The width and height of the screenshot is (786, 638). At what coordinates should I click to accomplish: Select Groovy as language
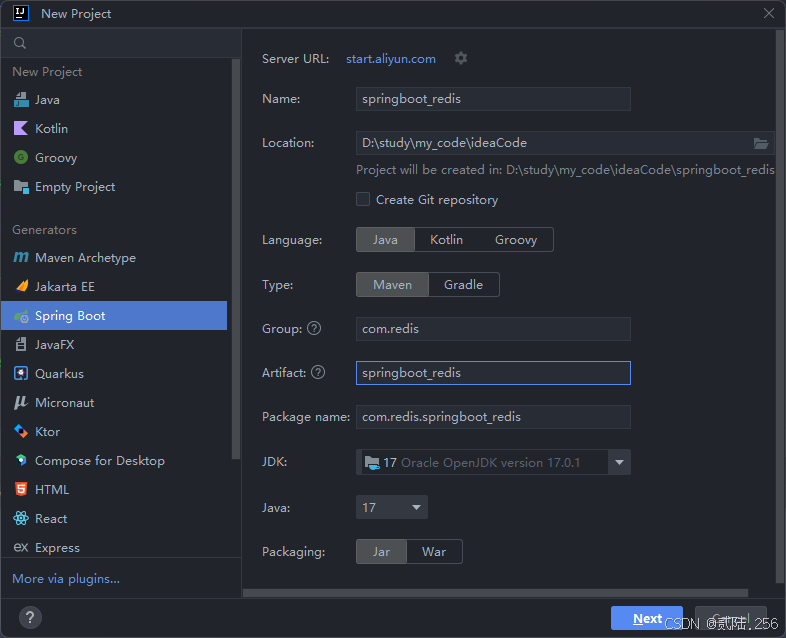(516, 240)
